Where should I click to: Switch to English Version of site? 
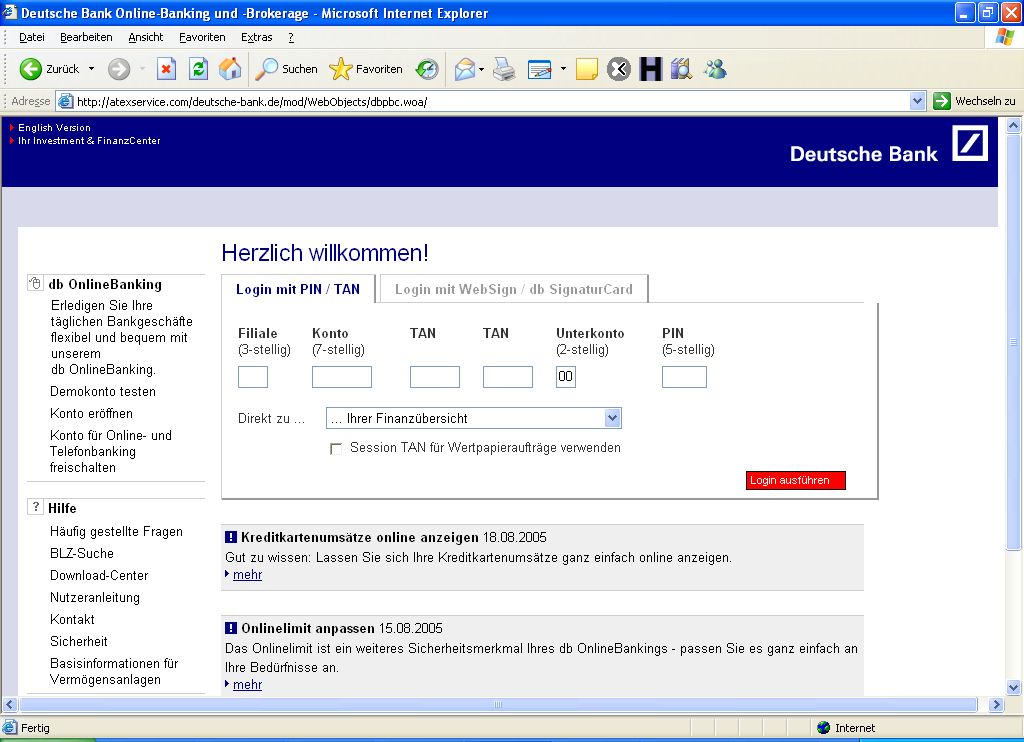click(54, 127)
